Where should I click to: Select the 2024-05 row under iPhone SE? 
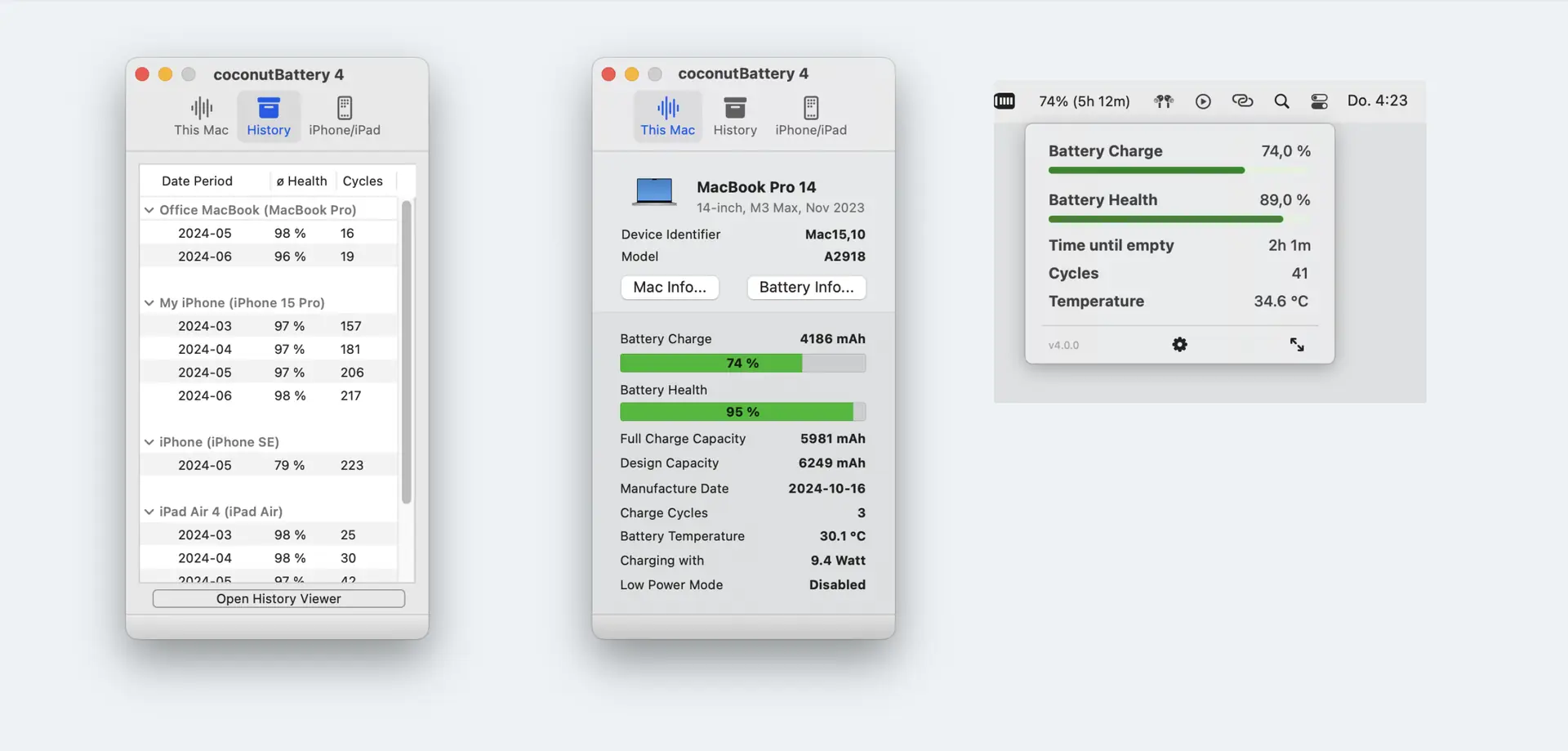coord(269,465)
